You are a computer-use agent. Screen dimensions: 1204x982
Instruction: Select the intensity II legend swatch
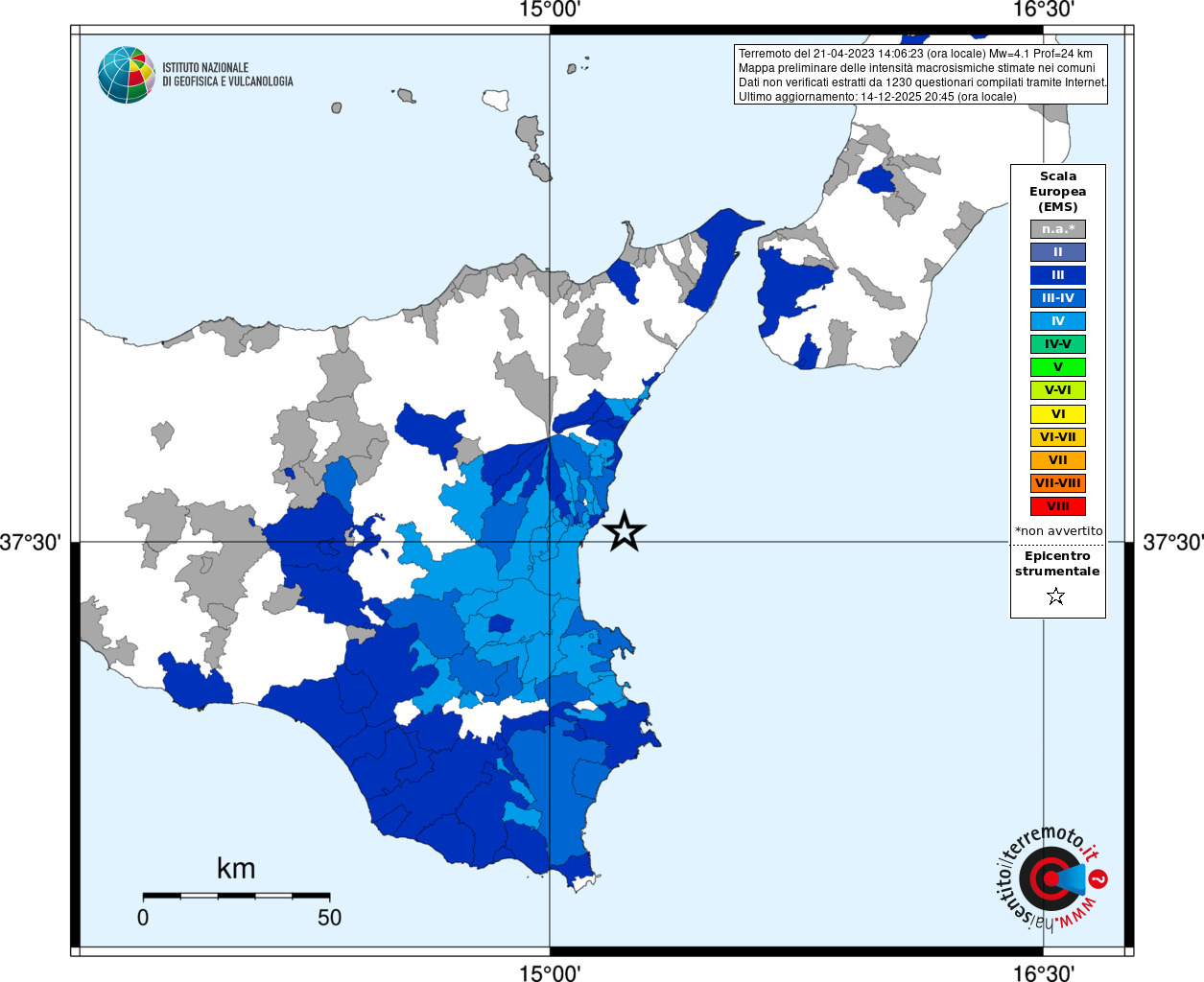[x=1058, y=252]
